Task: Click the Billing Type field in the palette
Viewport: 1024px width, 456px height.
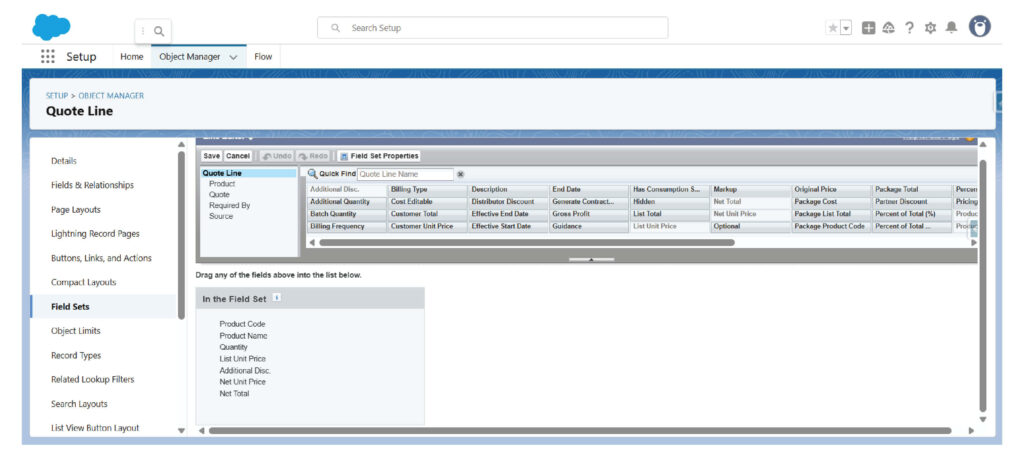Action: click(426, 189)
